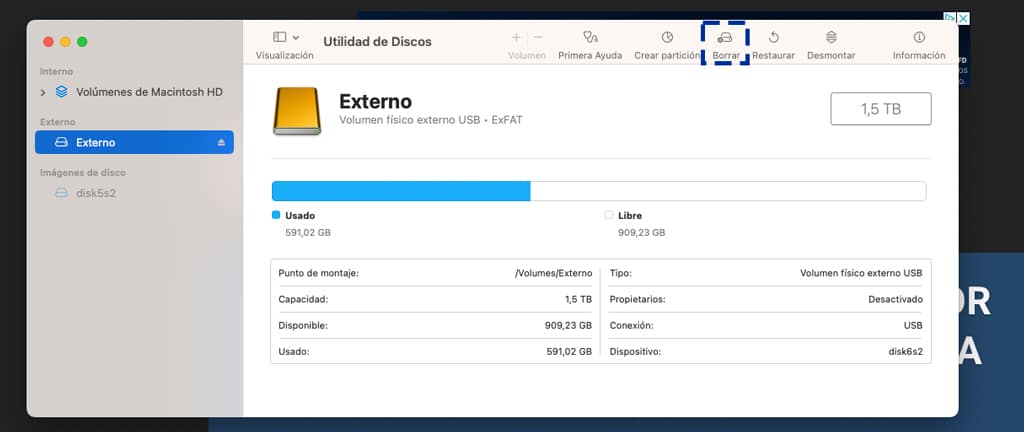Click the blue Usado legend swatch
This screenshot has width=1024, height=432.
pyautogui.click(x=276, y=215)
